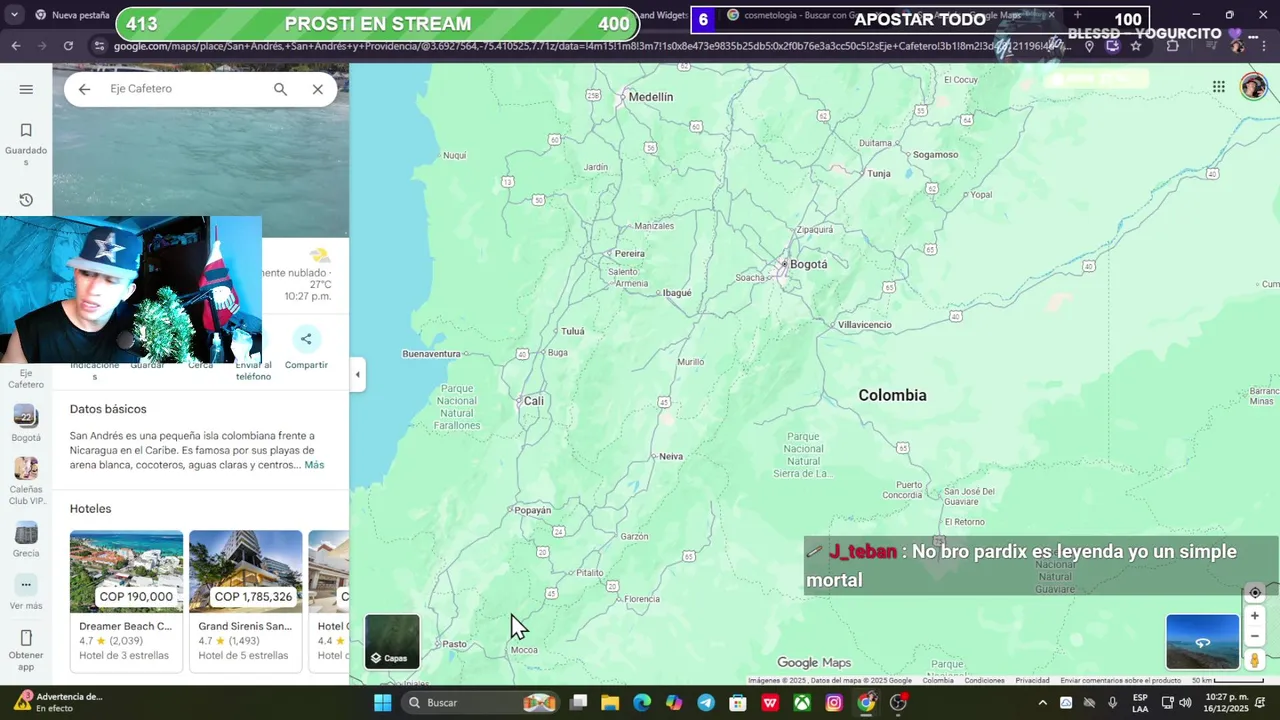This screenshot has width=1280, height=720.
Task: Click the back arrow in search box
Action: tap(85, 89)
